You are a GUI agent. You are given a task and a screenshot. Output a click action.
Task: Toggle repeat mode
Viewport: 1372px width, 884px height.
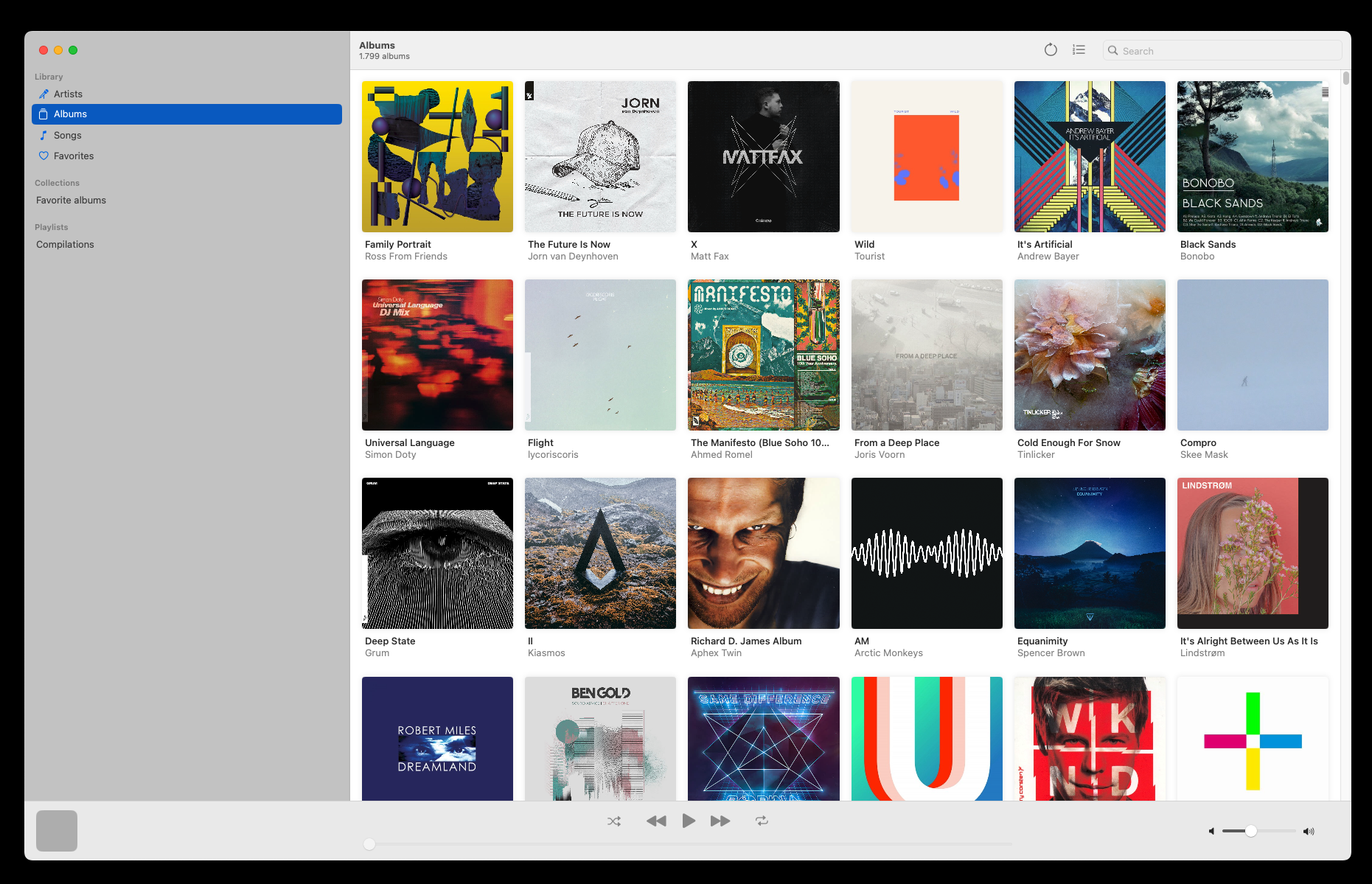762,821
